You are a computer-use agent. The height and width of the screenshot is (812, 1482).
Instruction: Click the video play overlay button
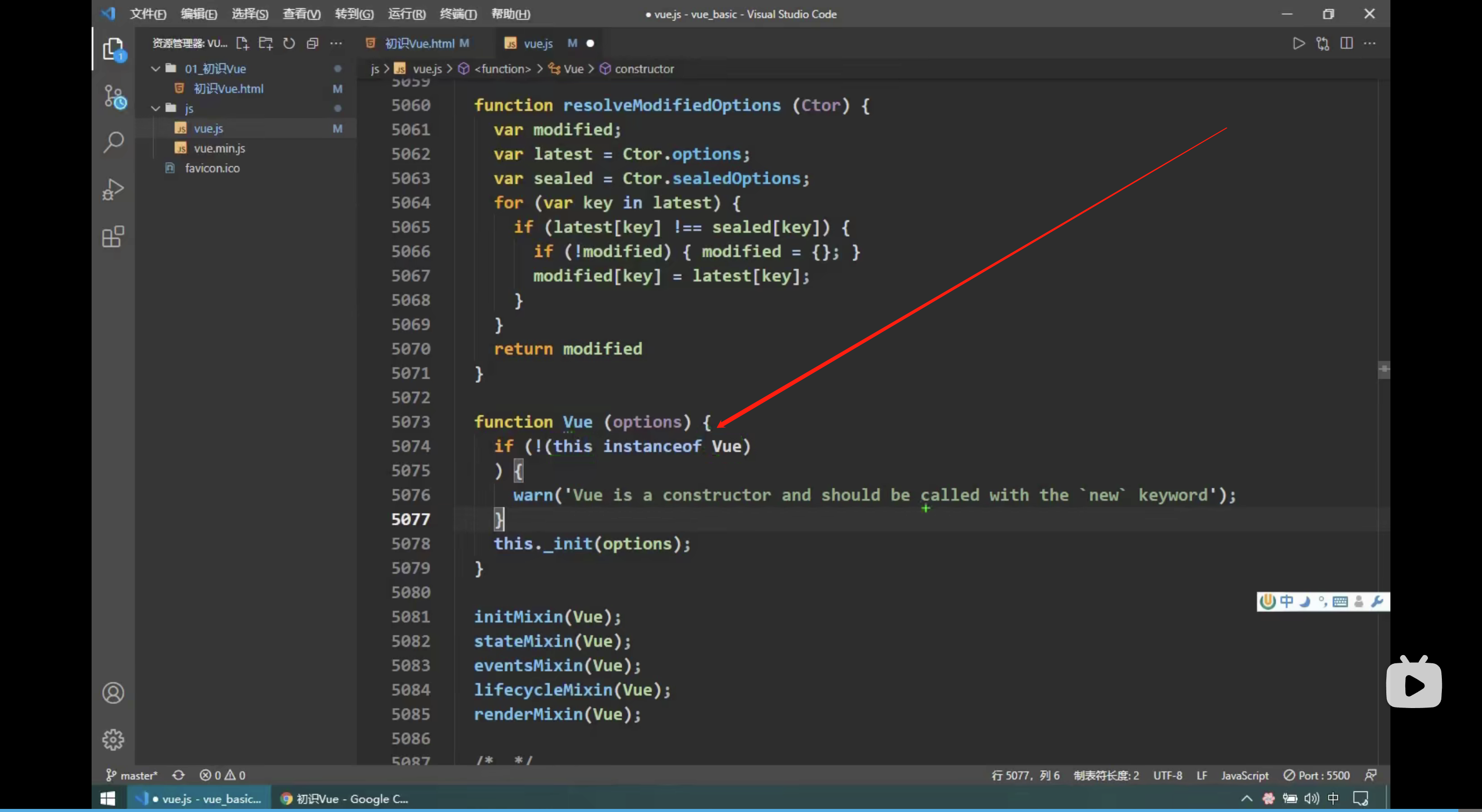click(1414, 683)
